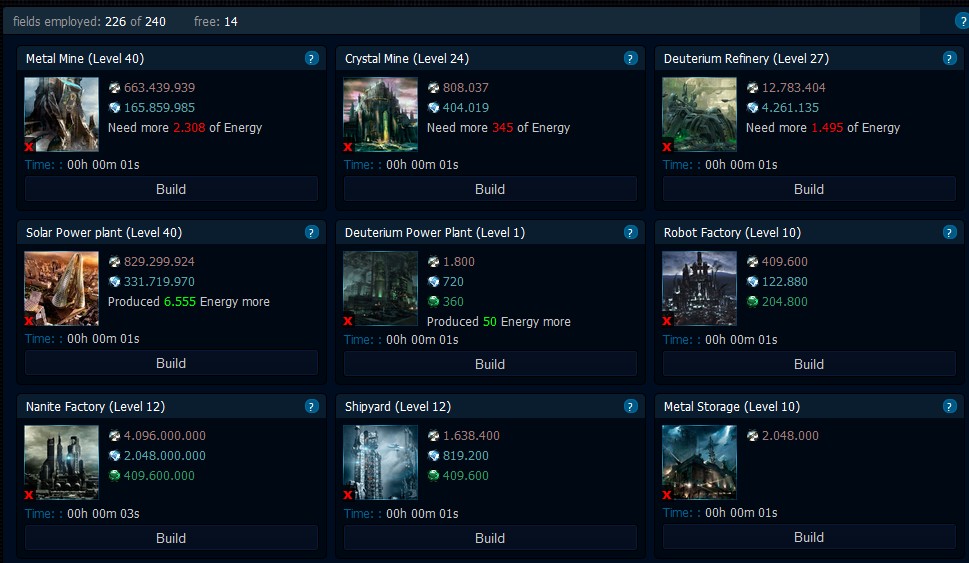Click the Nanite Factory help icon

pos(311,407)
